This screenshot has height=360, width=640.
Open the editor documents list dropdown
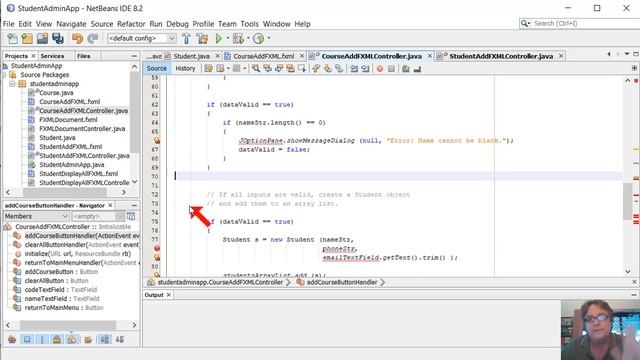627,54
